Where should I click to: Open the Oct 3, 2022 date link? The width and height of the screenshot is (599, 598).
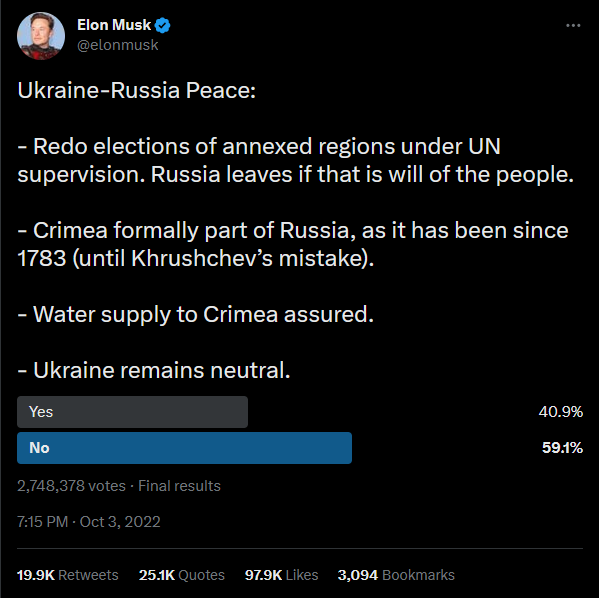pyautogui.click(x=120, y=522)
